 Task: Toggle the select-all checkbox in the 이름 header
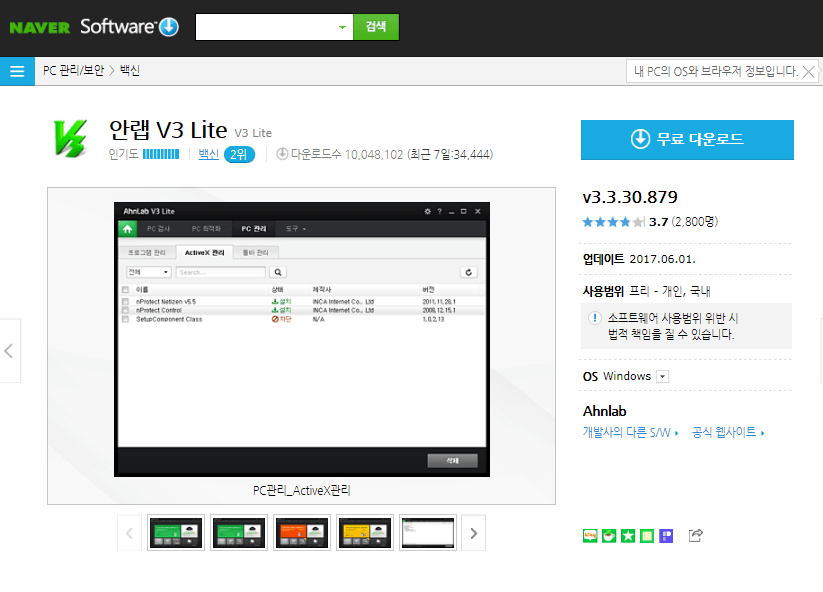125,290
